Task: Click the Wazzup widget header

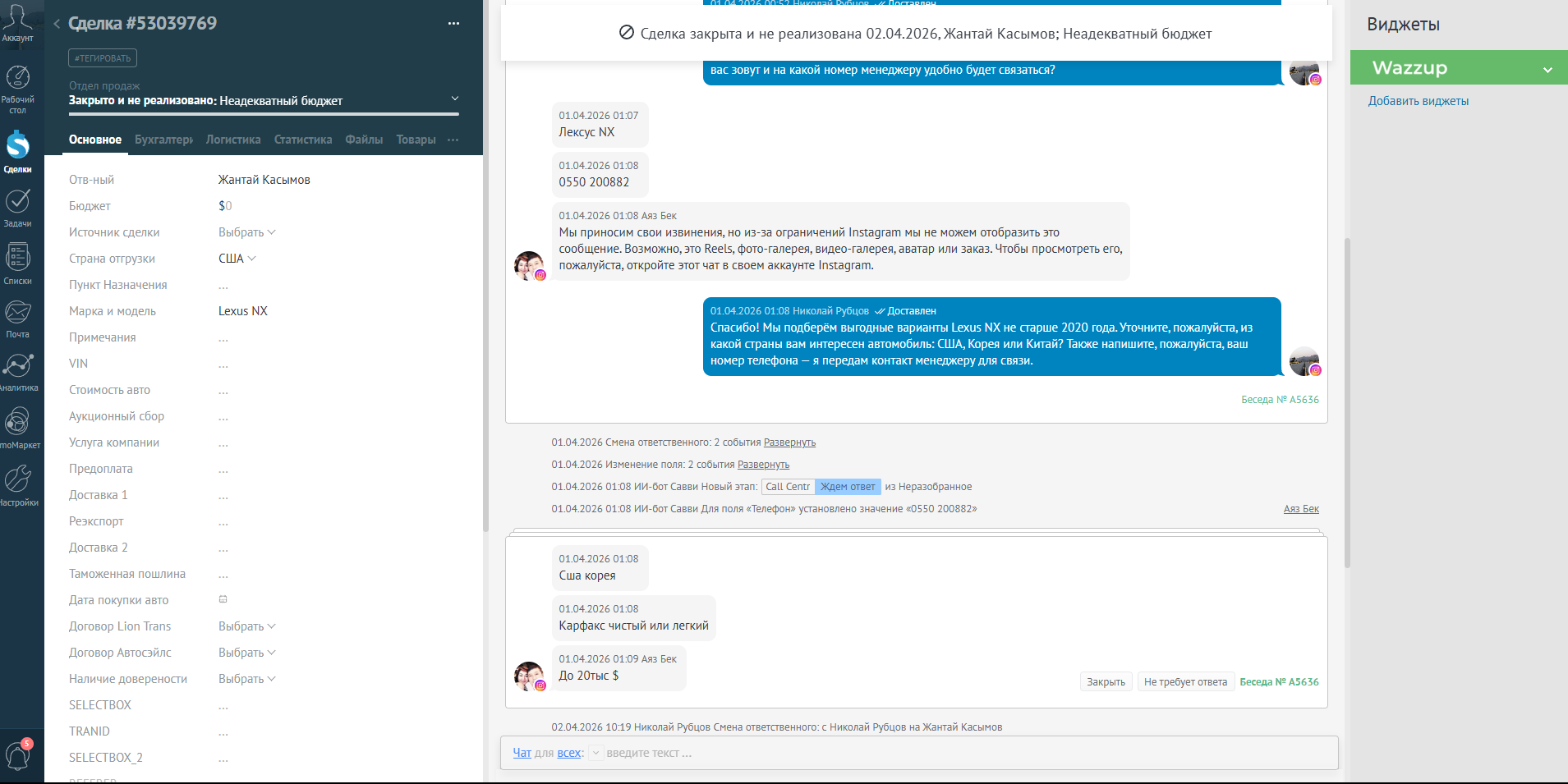Action: coord(1459,67)
